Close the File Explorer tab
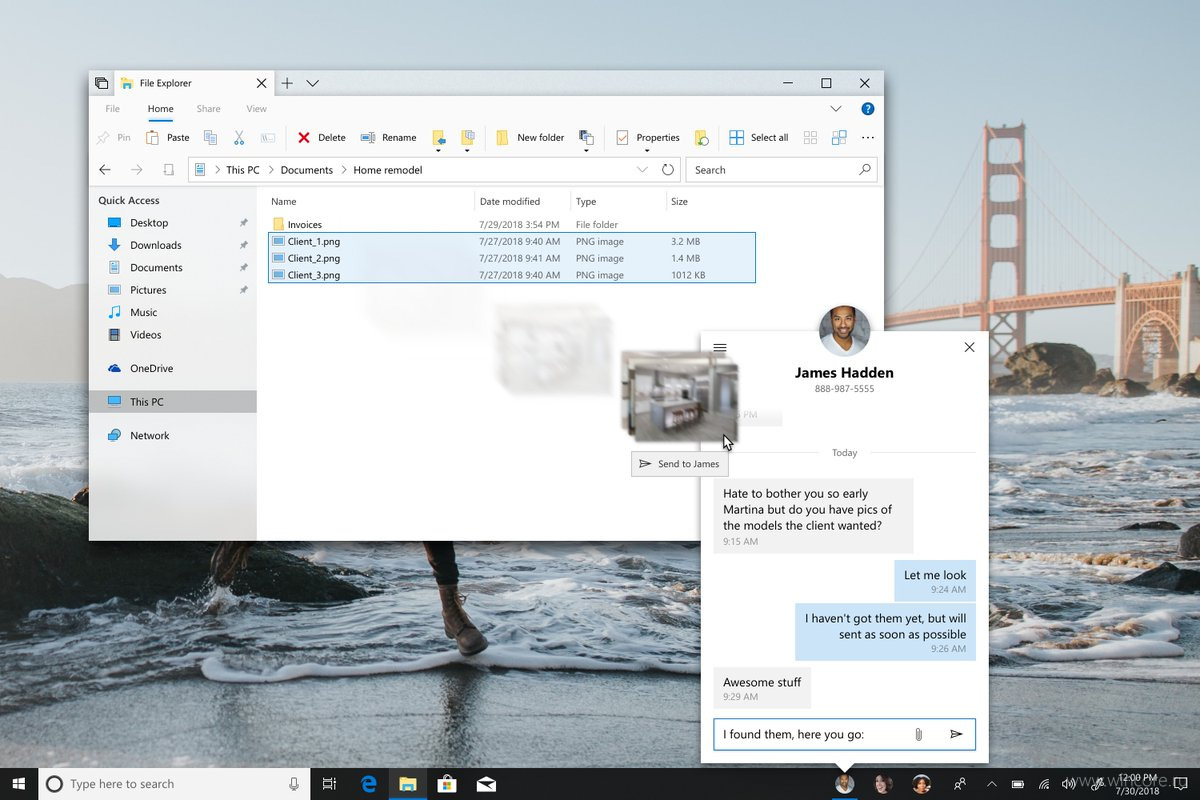Image resolution: width=1200 pixels, height=800 pixels. click(x=262, y=83)
